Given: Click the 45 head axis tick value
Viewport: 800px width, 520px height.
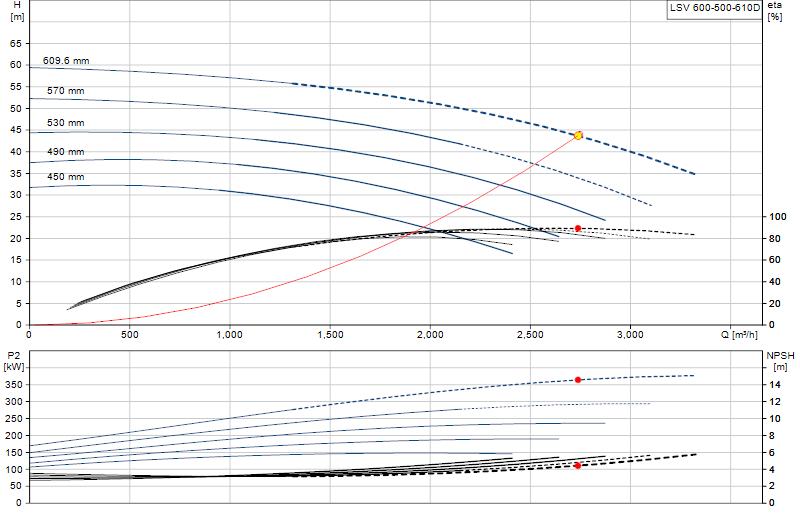Looking at the screenshot, I should [x=16, y=130].
